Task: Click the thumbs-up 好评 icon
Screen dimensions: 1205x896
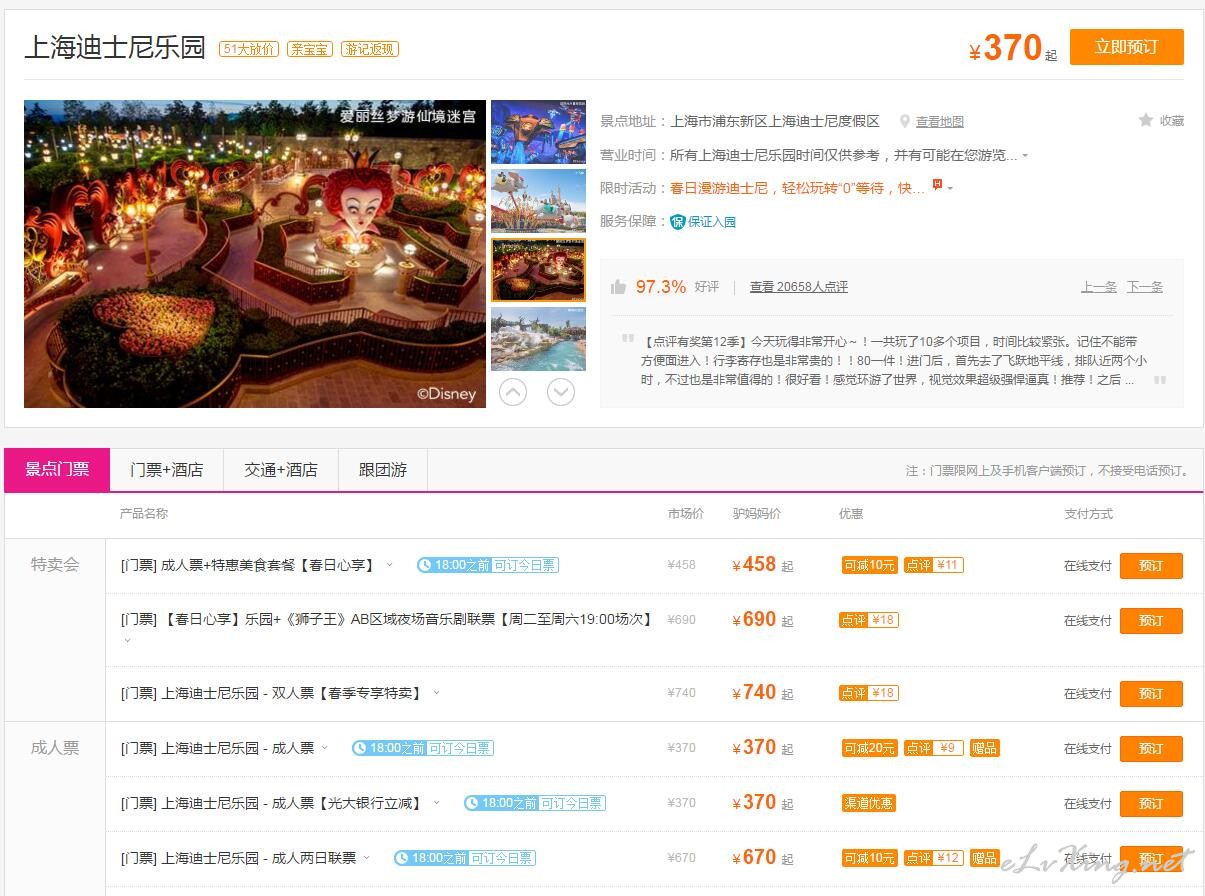Action: [x=618, y=287]
